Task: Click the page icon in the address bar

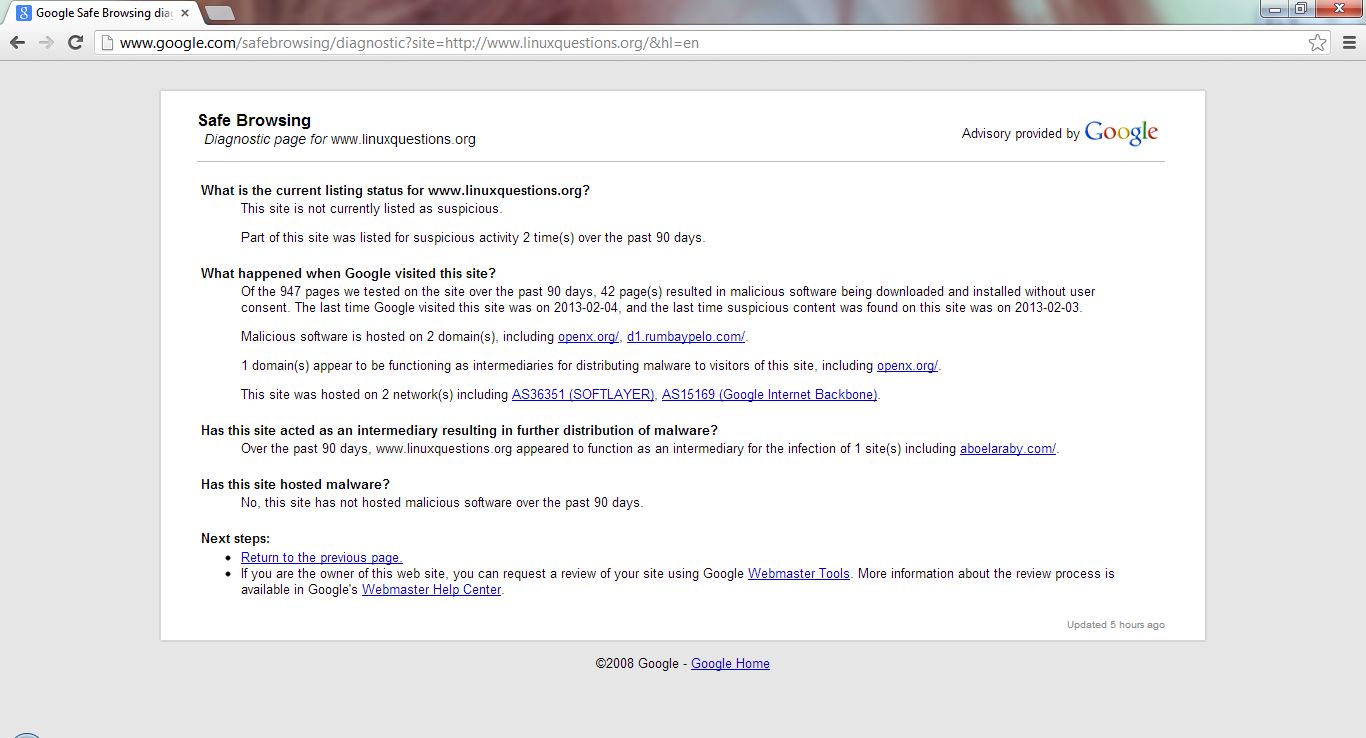Action: tap(106, 42)
